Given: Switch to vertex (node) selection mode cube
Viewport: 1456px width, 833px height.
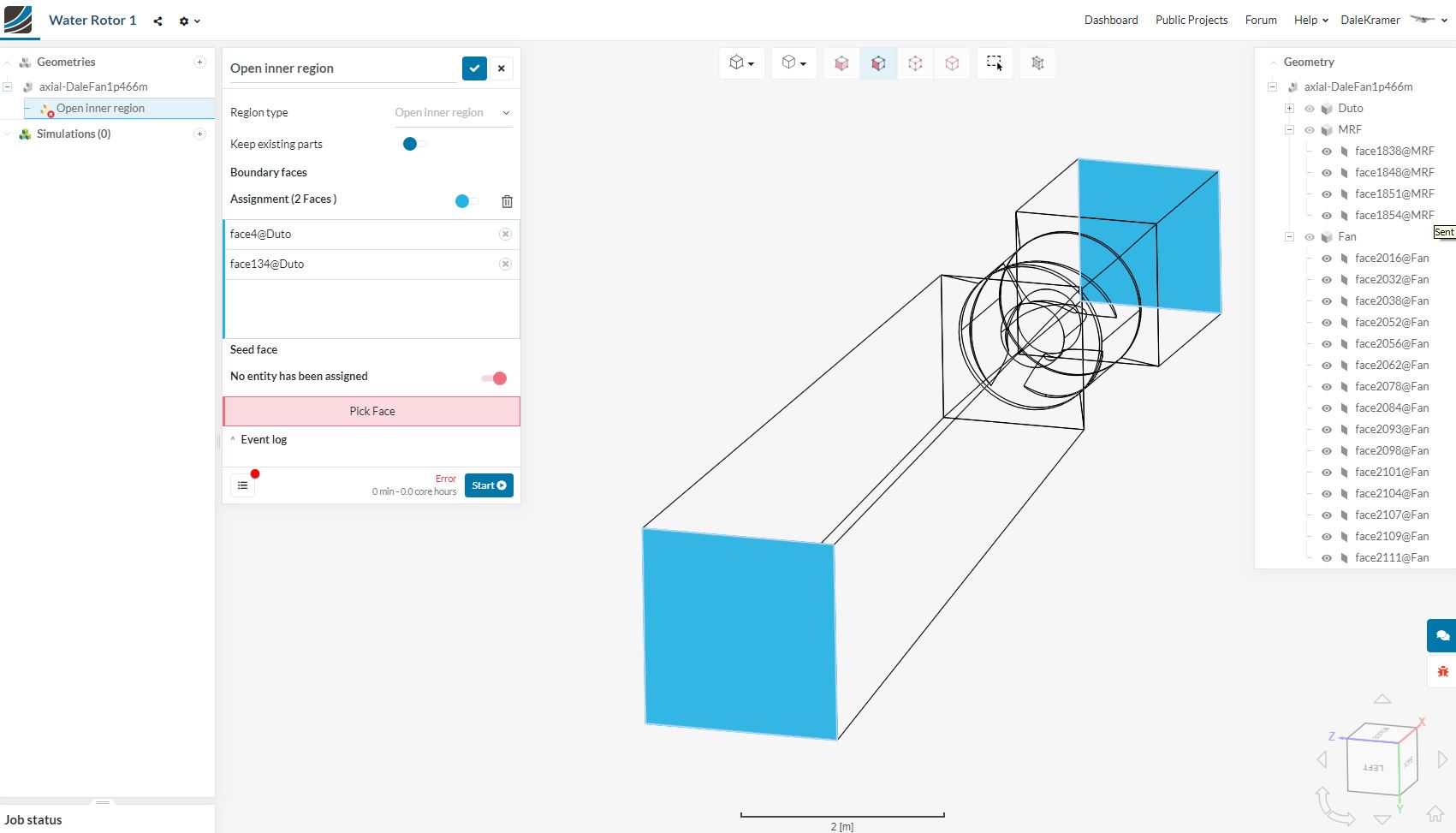Looking at the screenshot, I should point(952,63).
